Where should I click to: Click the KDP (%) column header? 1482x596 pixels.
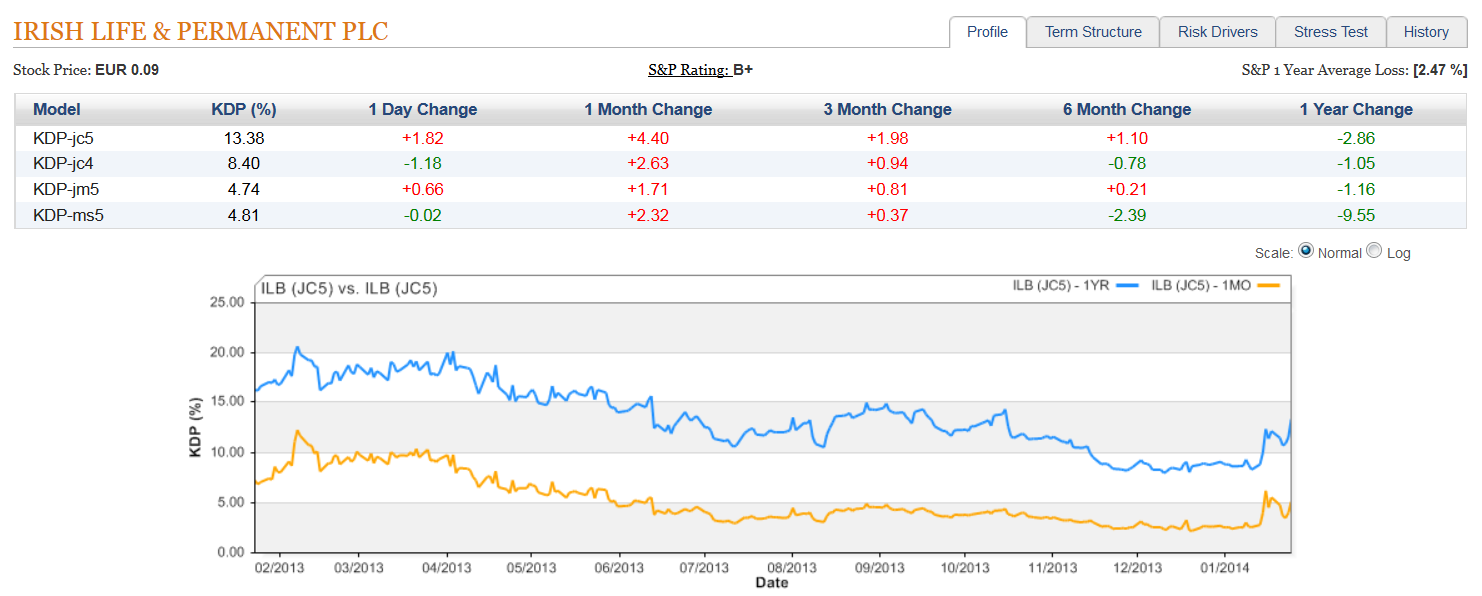click(244, 110)
